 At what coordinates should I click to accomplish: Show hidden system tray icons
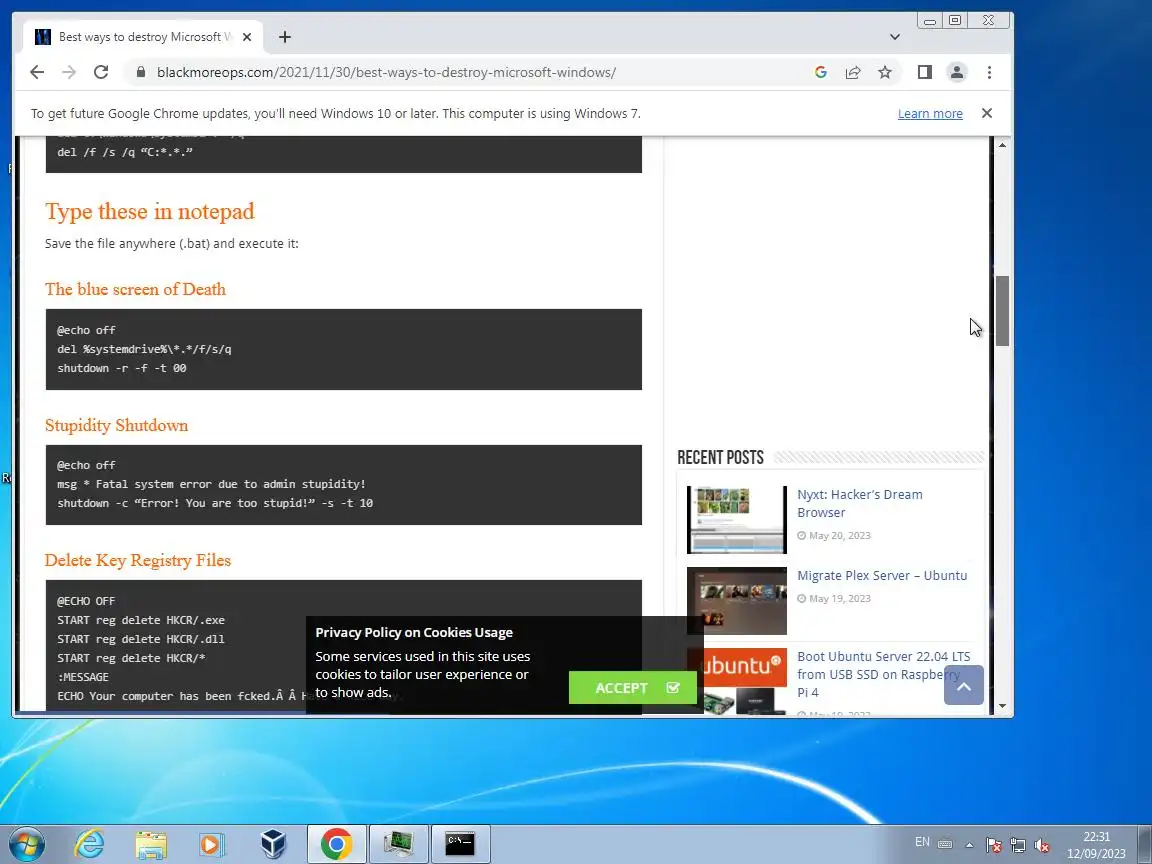tap(969, 845)
